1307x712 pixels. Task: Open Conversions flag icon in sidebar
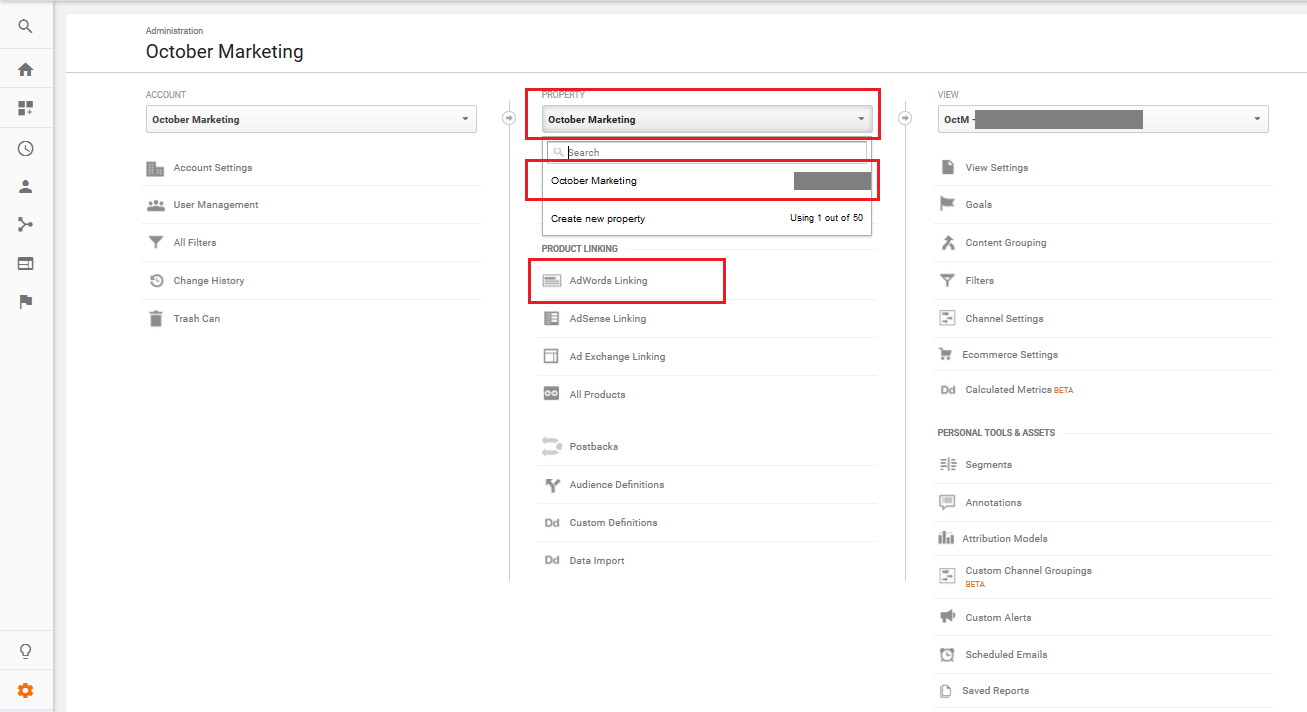[x=25, y=302]
